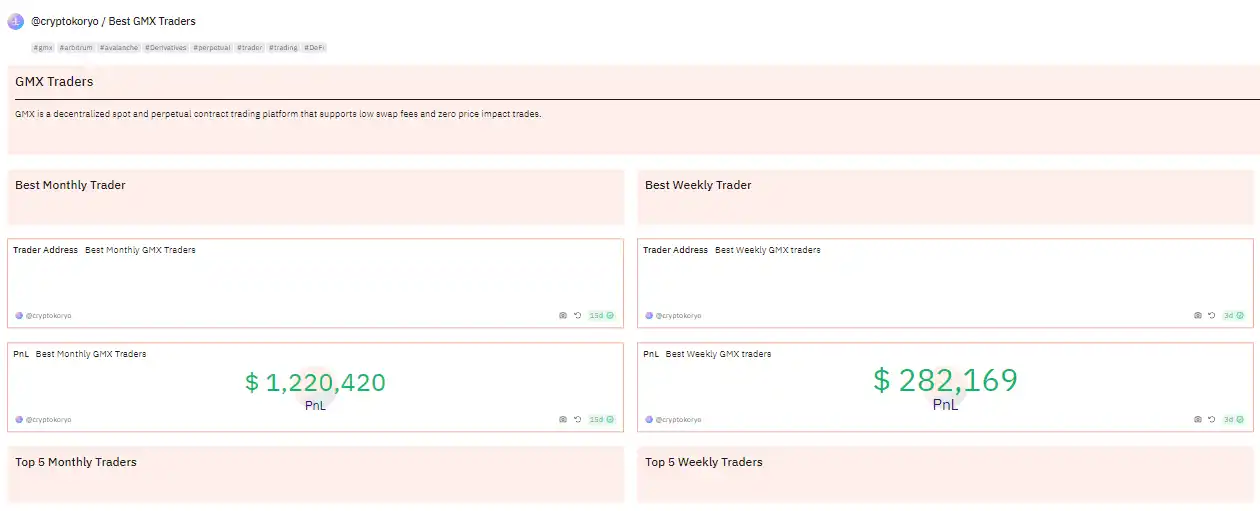This screenshot has height=511, width=1260.
Task: Capture camera icon on monthly PnL widget
Action: click(x=563, y=419)
